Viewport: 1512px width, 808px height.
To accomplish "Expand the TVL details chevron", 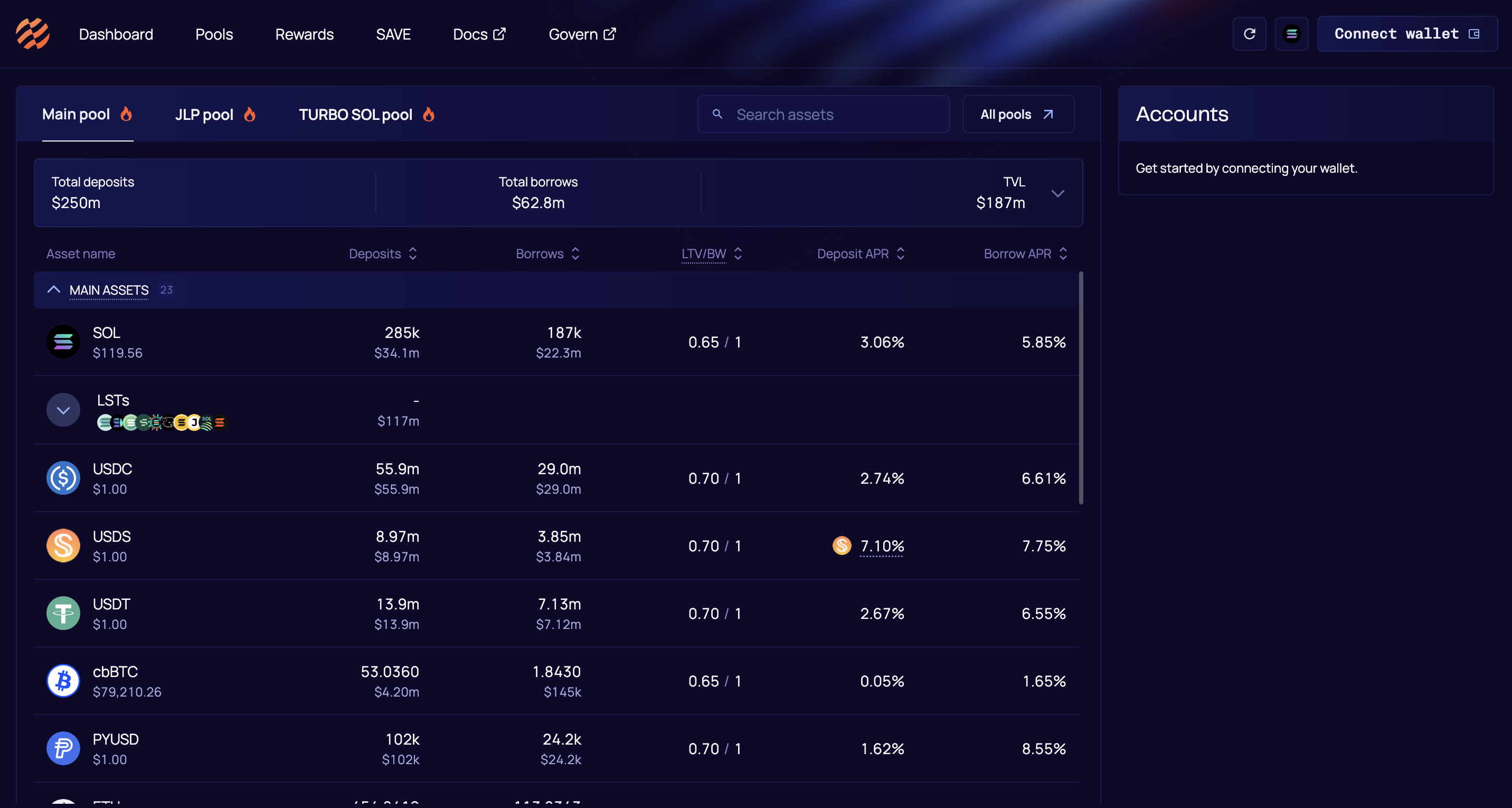I will click(x=1059, y=193).
